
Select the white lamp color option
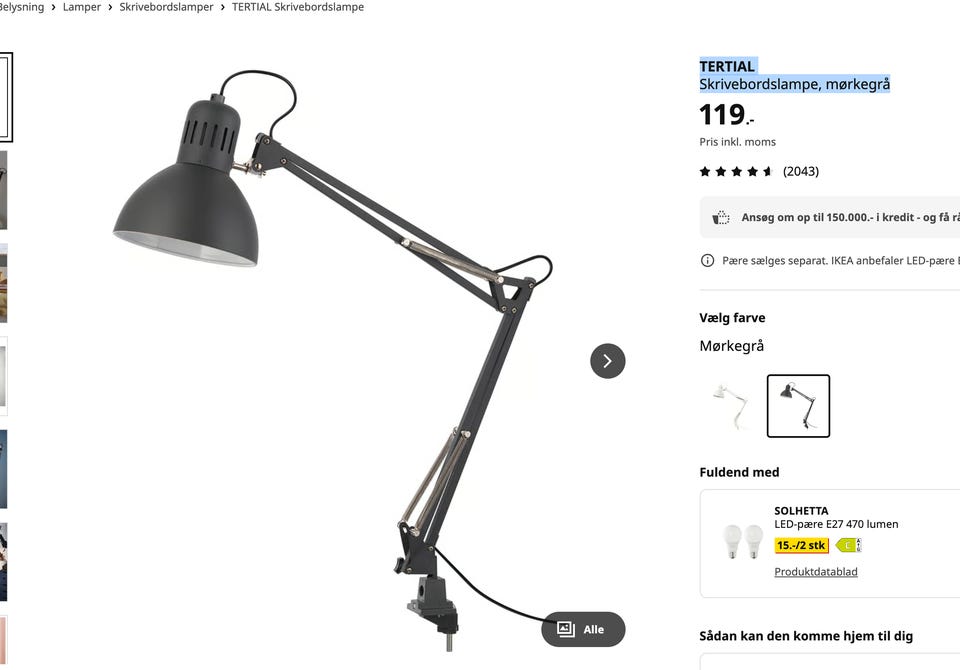pyautogui.click(x=731, y=406)
